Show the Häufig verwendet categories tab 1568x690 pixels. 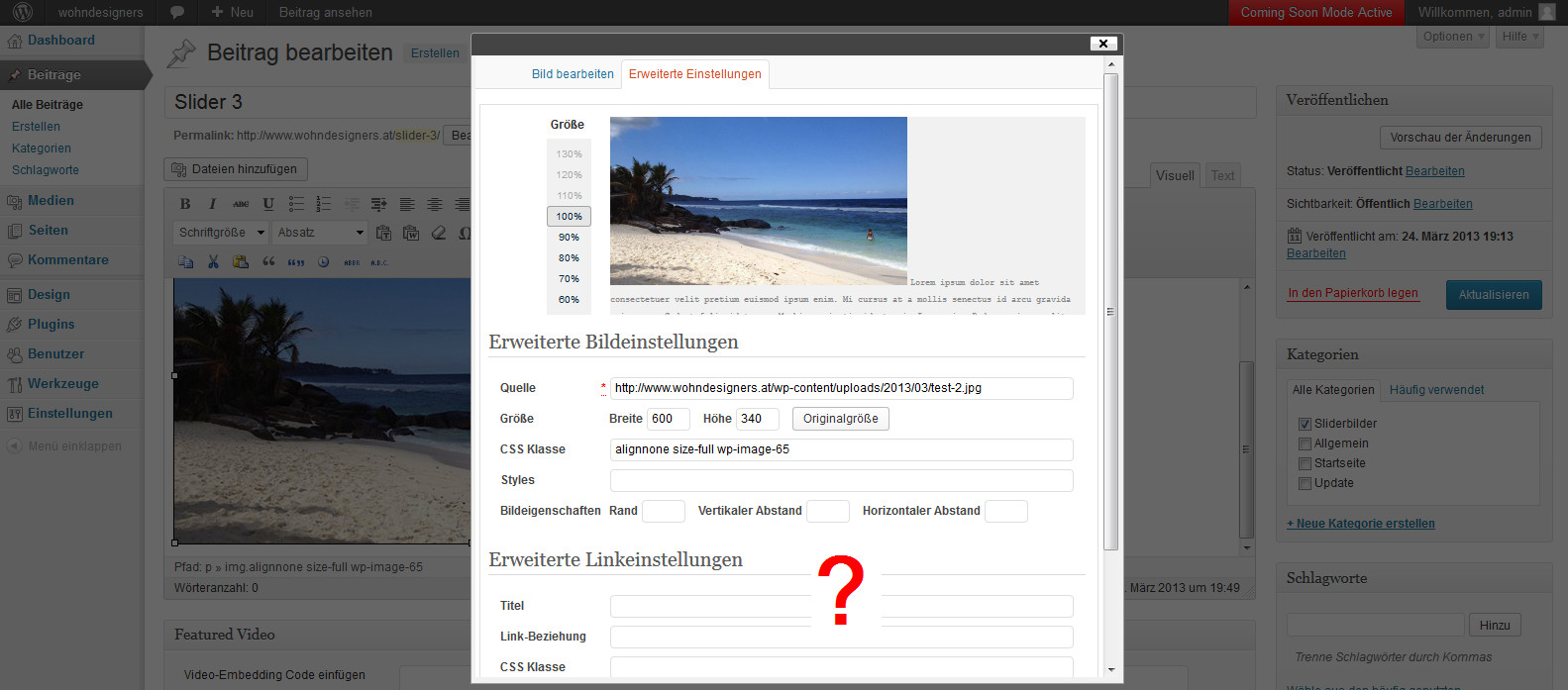click(x=1436, y=390)
